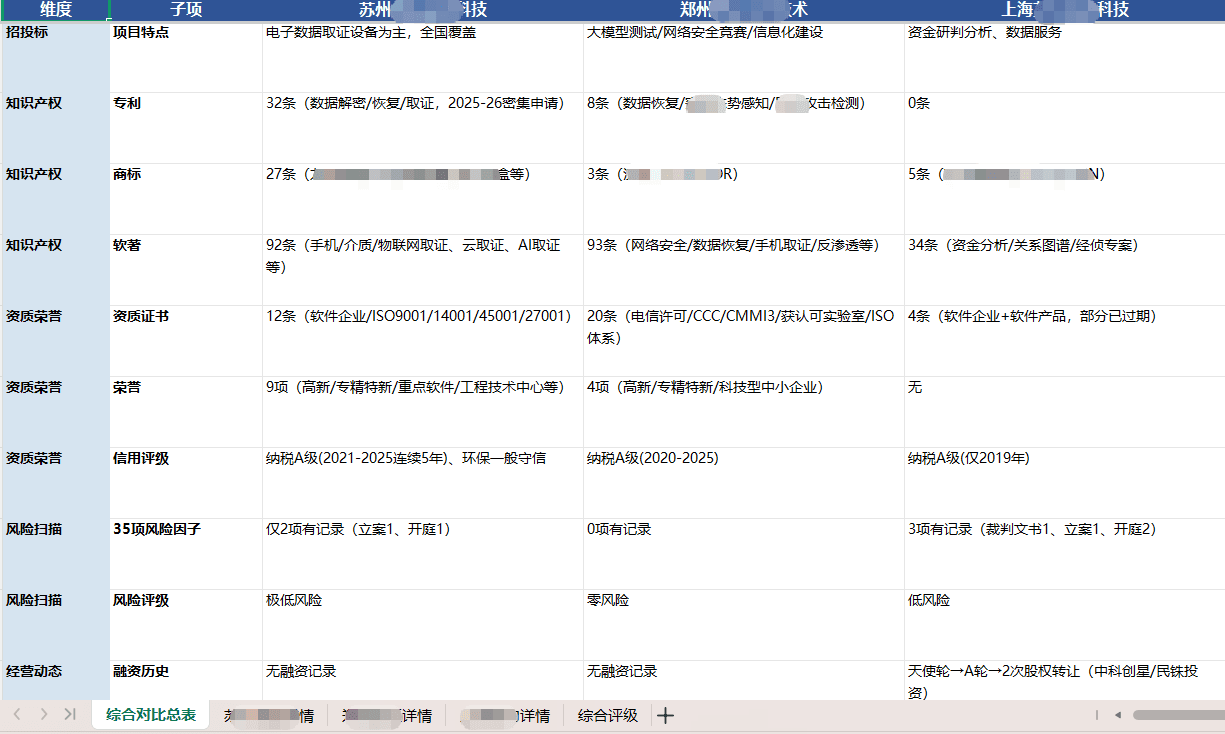The width and height of the screenshot is (1225, 734).
Task: Click the 35项风险因子 cell
Action: pyautogui.click(x=186, y=554)
